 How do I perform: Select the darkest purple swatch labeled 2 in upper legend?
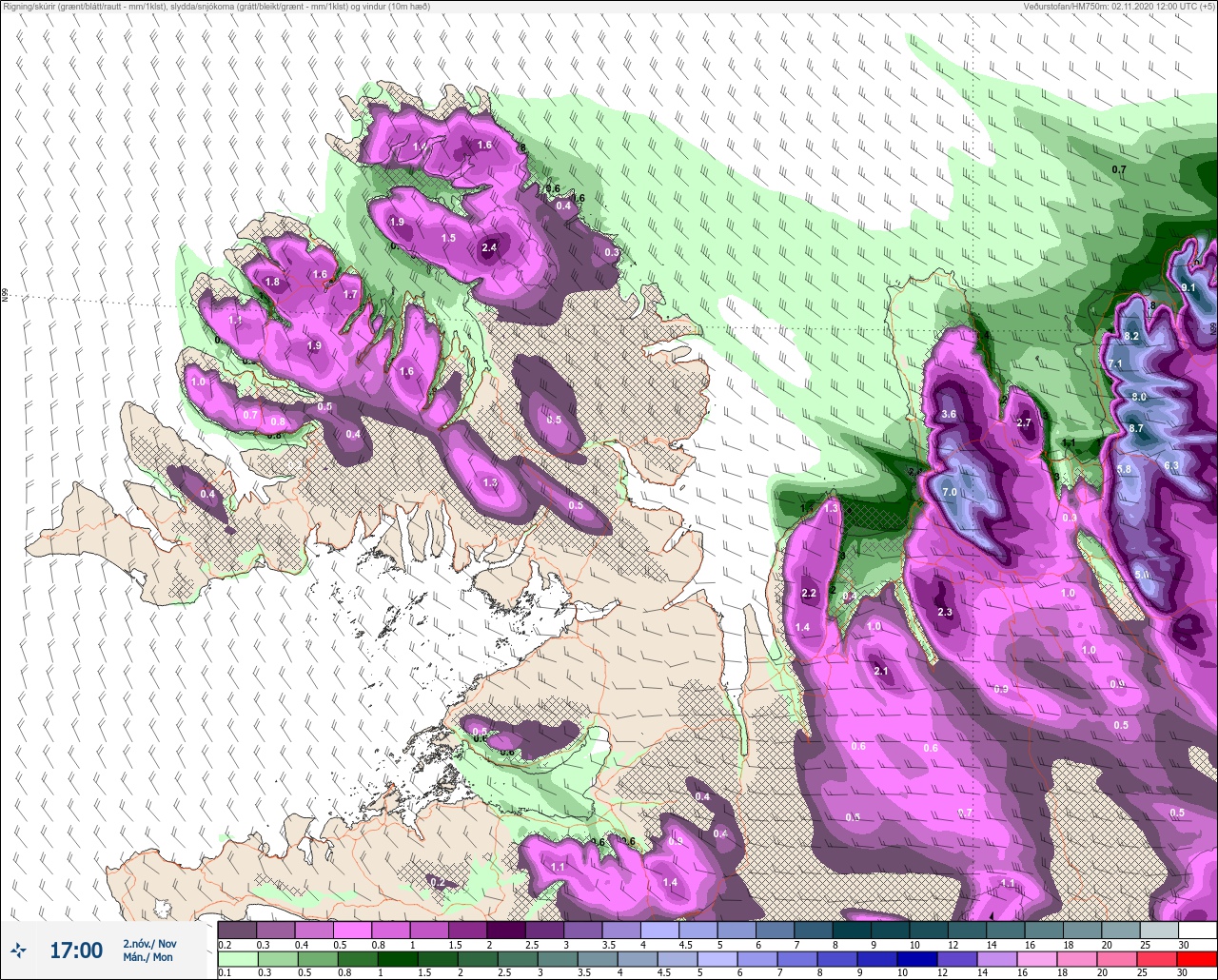506,930
